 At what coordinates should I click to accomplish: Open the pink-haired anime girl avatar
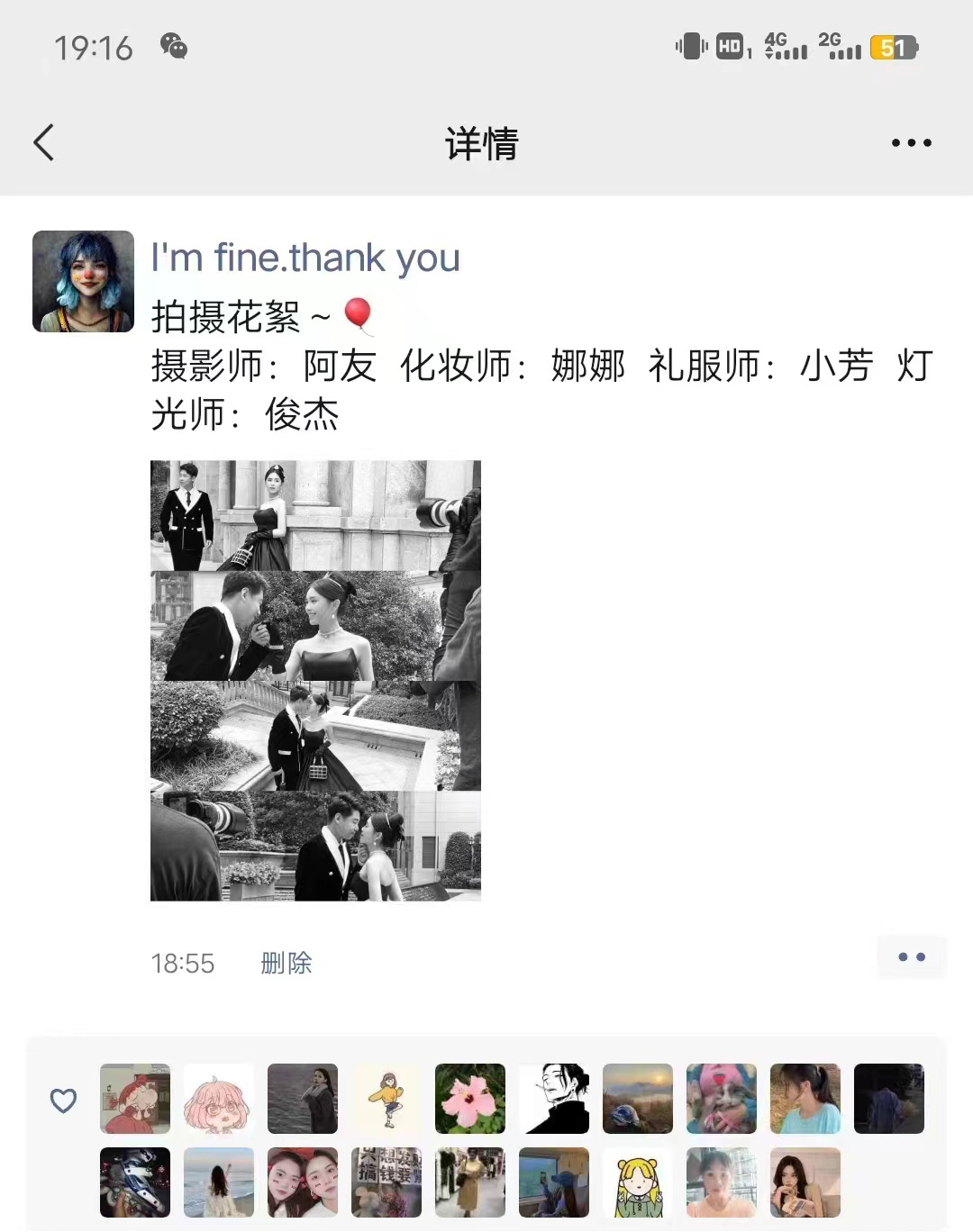[x=219, y=1099]
